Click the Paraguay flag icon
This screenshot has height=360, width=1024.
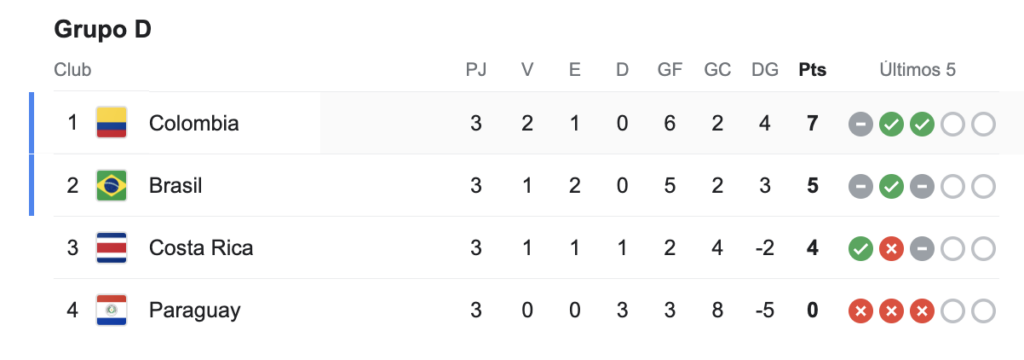point(111,310)
